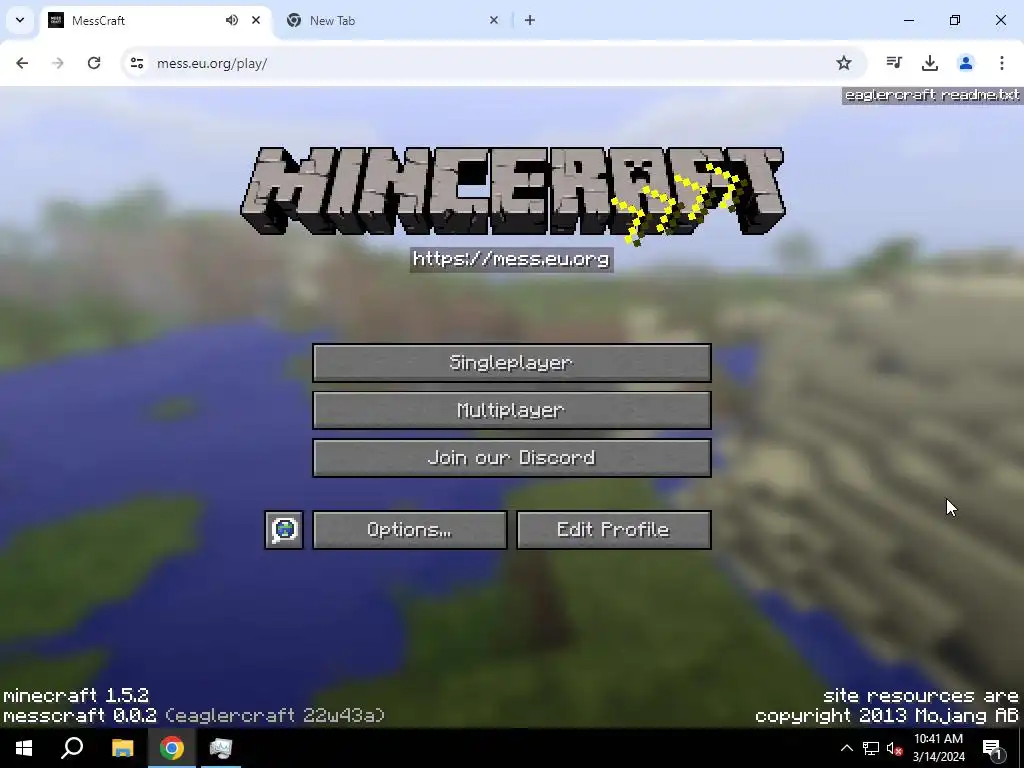
Task: Close the New Tab tab
Action: tap(494, 20)
